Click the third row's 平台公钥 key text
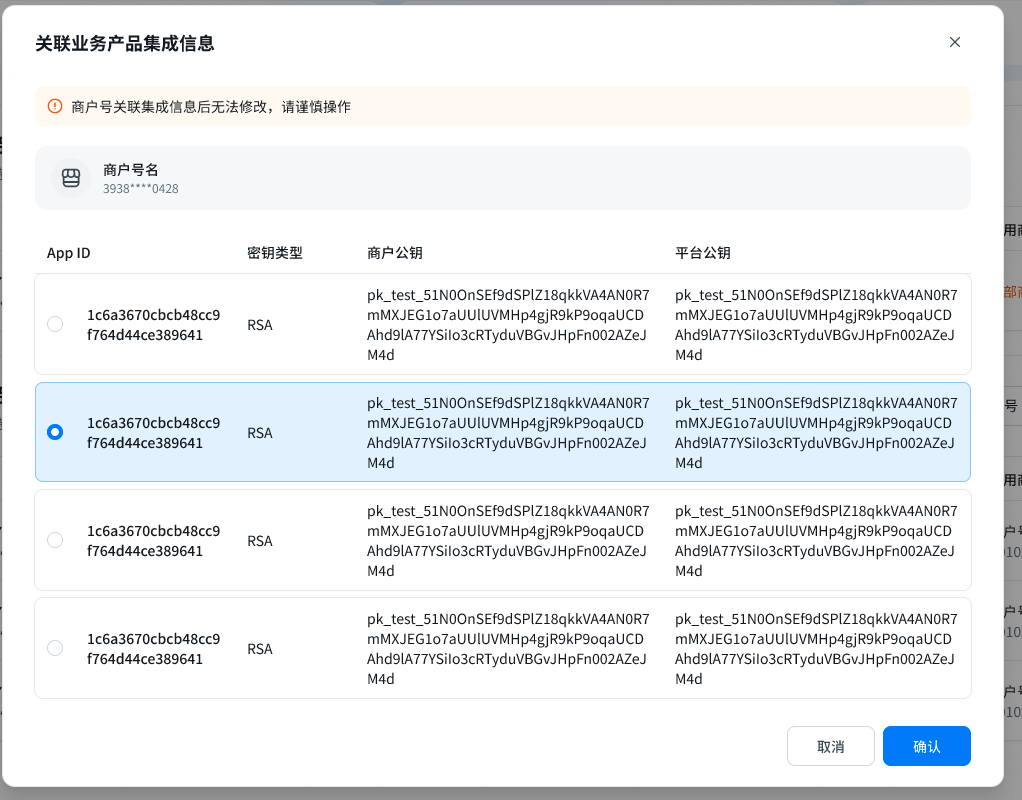The height and width of the screenshot is (800, 1022). point(816,540)
